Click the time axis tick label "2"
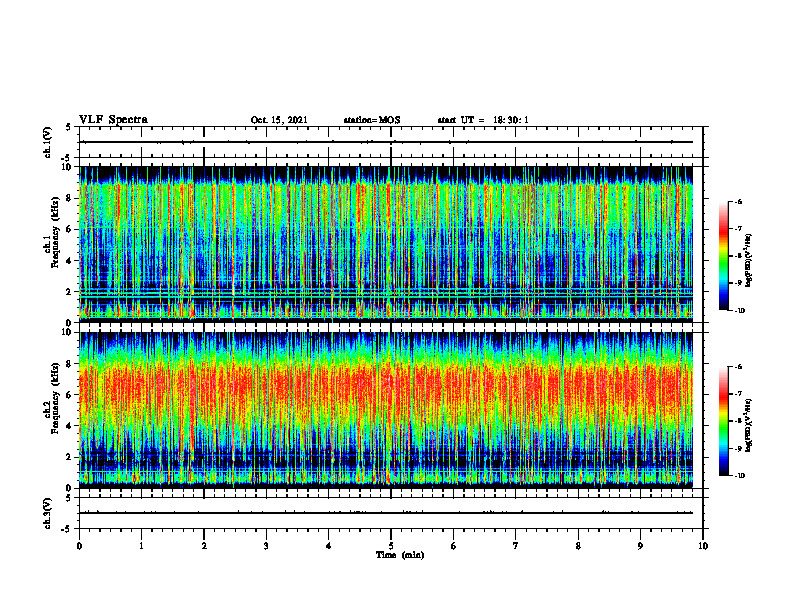792x612 pixels. pyautogui.click(x=204, y=546)
